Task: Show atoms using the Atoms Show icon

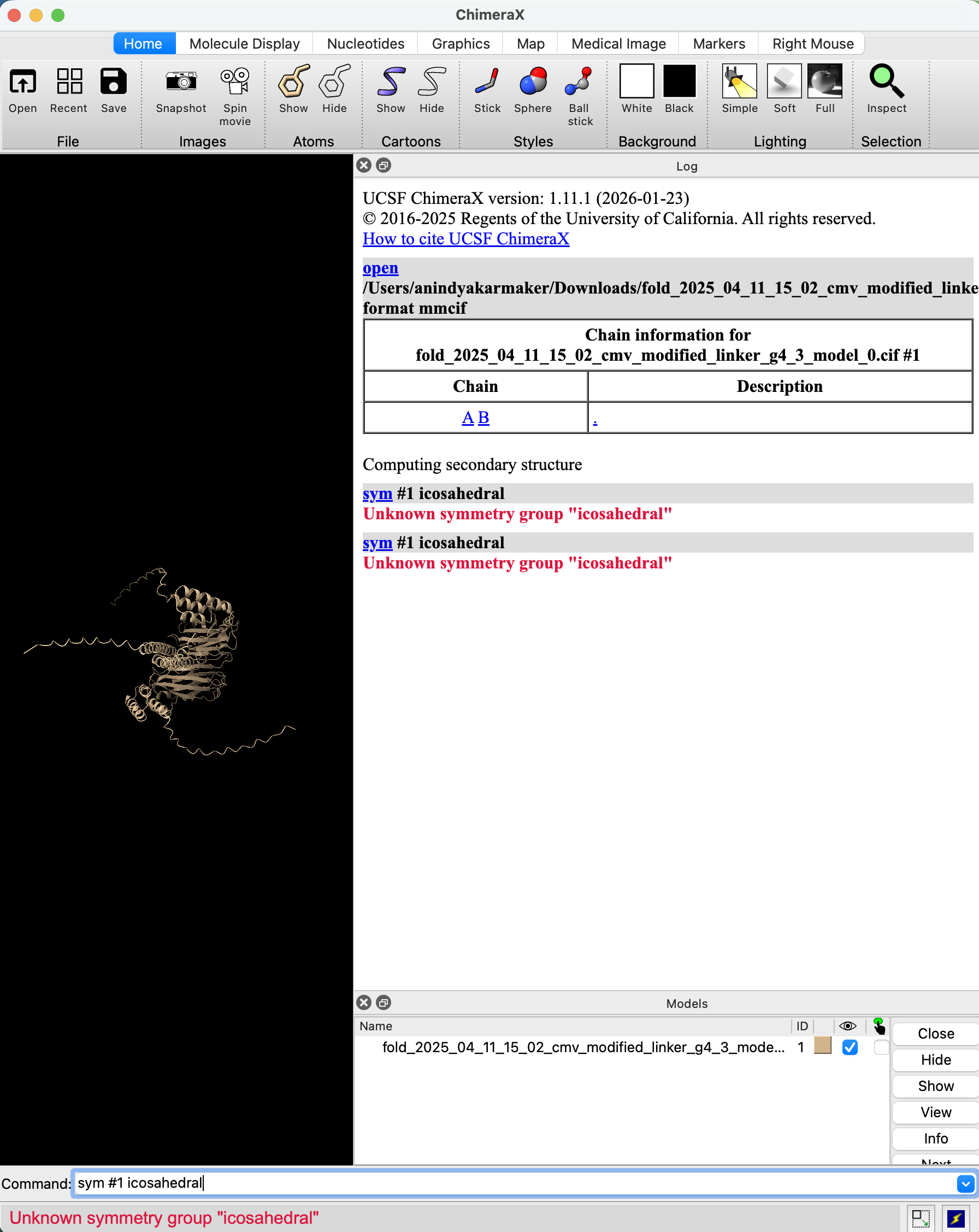Action: [x=293, y=82]
